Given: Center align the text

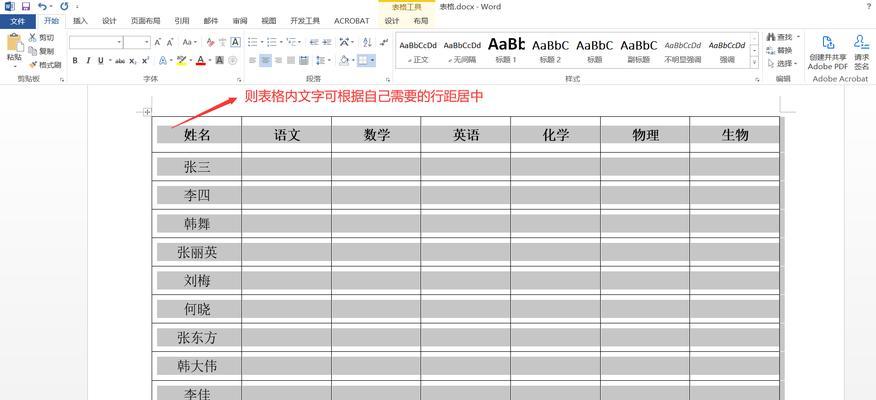Looking at the screenshot, I should [265, 60].
